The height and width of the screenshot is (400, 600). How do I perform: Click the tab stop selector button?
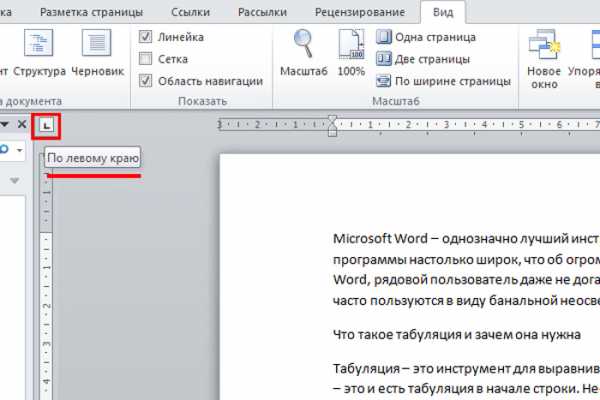(46, 126)
